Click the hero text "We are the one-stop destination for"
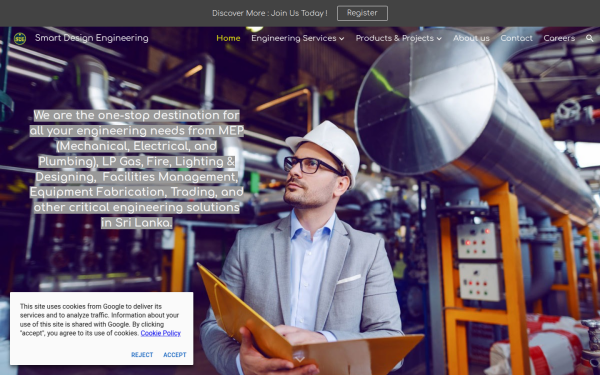Viewport: 600px width, 375px height. coord(137,115)
